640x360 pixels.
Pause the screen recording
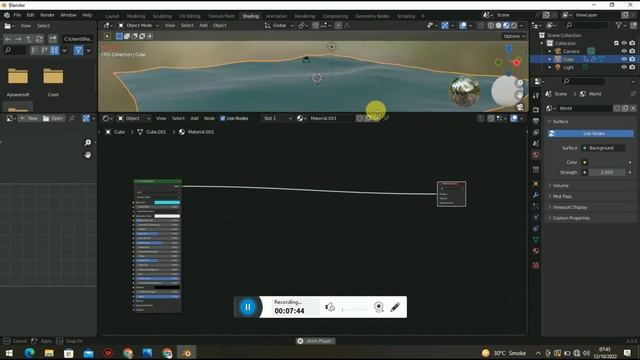pyautogui.click(x=248, y=307)
